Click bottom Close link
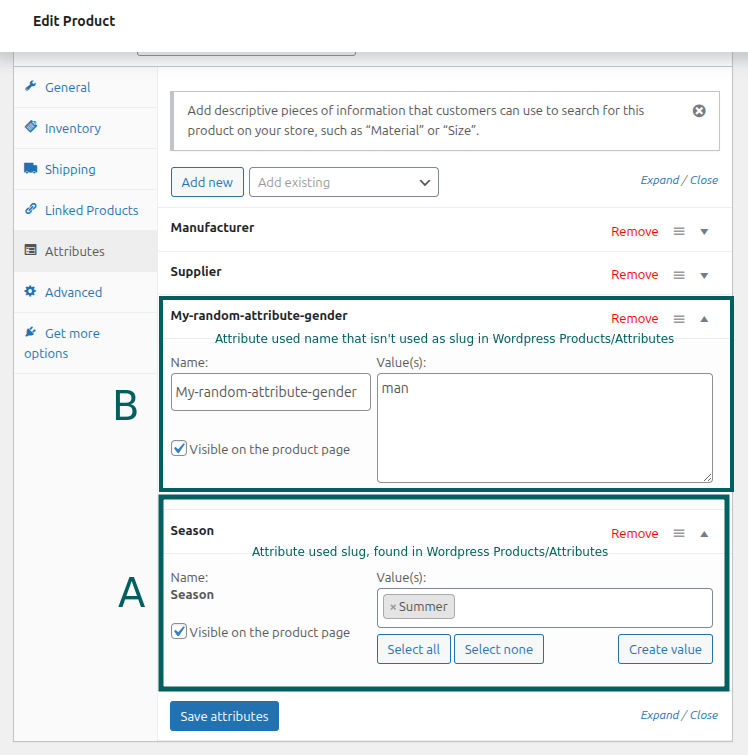Screen dimensions: 748x755 pos(704,715)
